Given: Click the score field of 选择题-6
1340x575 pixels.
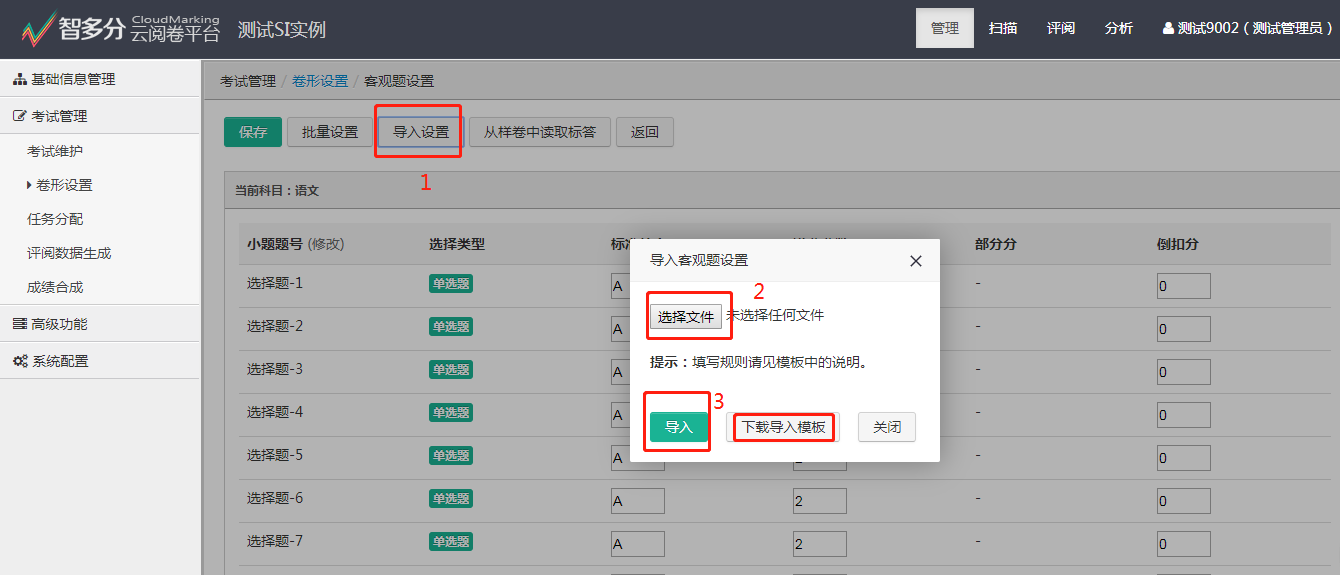Looking at the screenshot, I should pyautogui.click(x=820, y=501).
